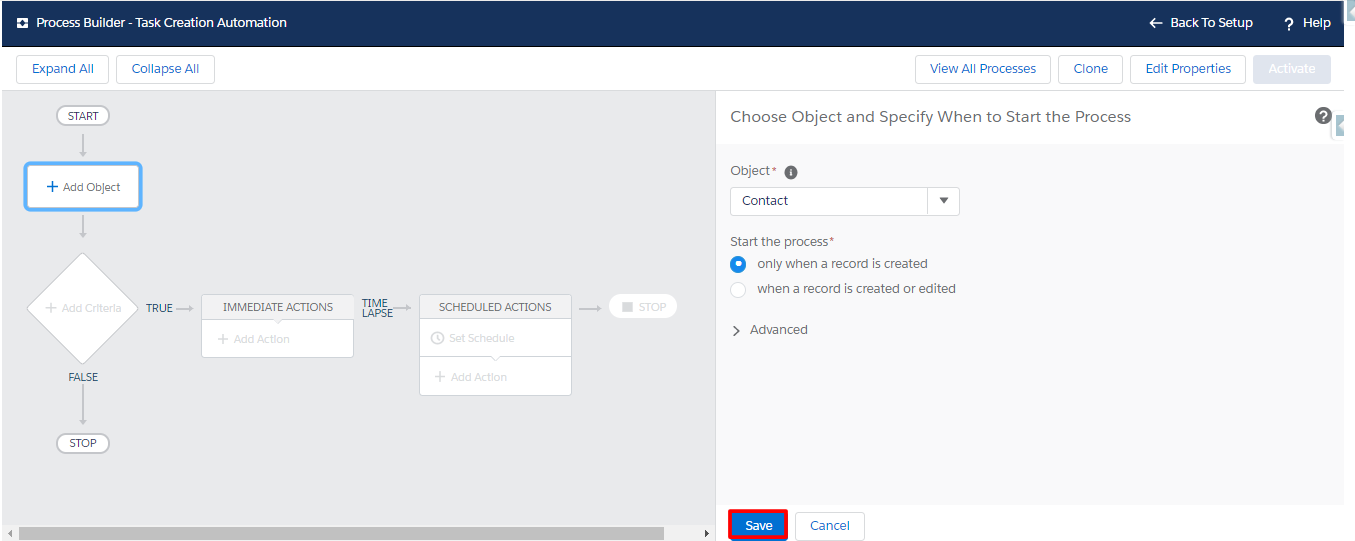Image resolution: width=1355 pixels, height=541 pixels.
Task: Click the Process Builder logo icon
Action: point(22,23)
